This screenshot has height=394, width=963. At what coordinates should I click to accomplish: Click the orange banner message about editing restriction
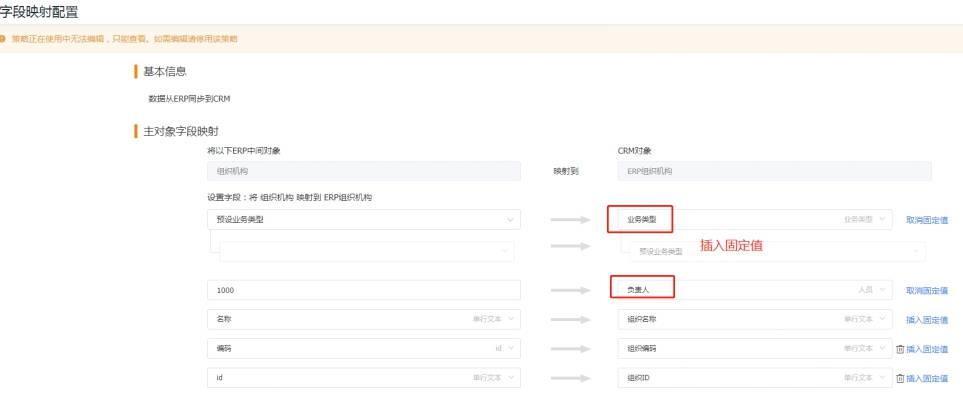125,39
